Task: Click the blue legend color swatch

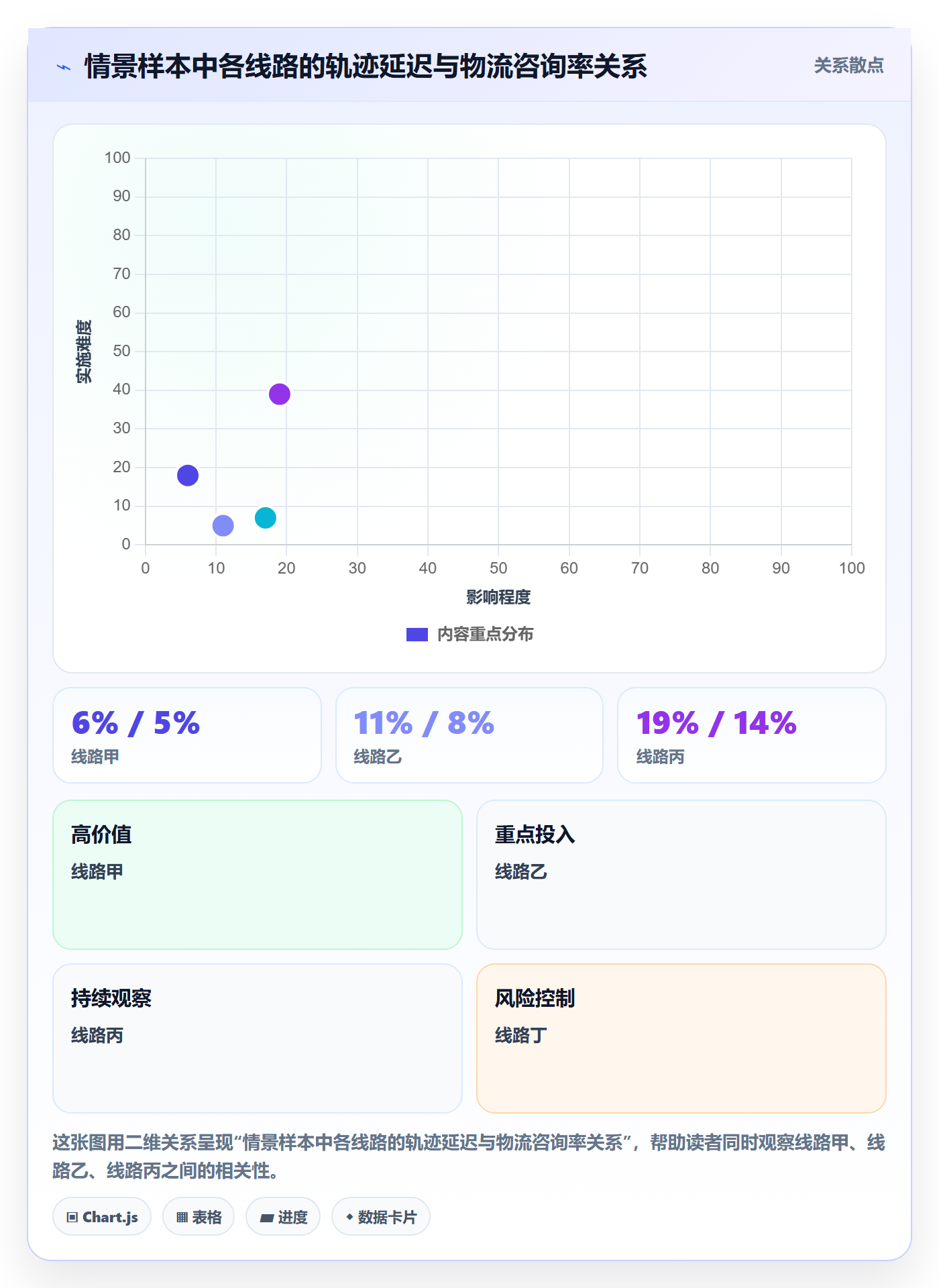Action: pos(417,635)
